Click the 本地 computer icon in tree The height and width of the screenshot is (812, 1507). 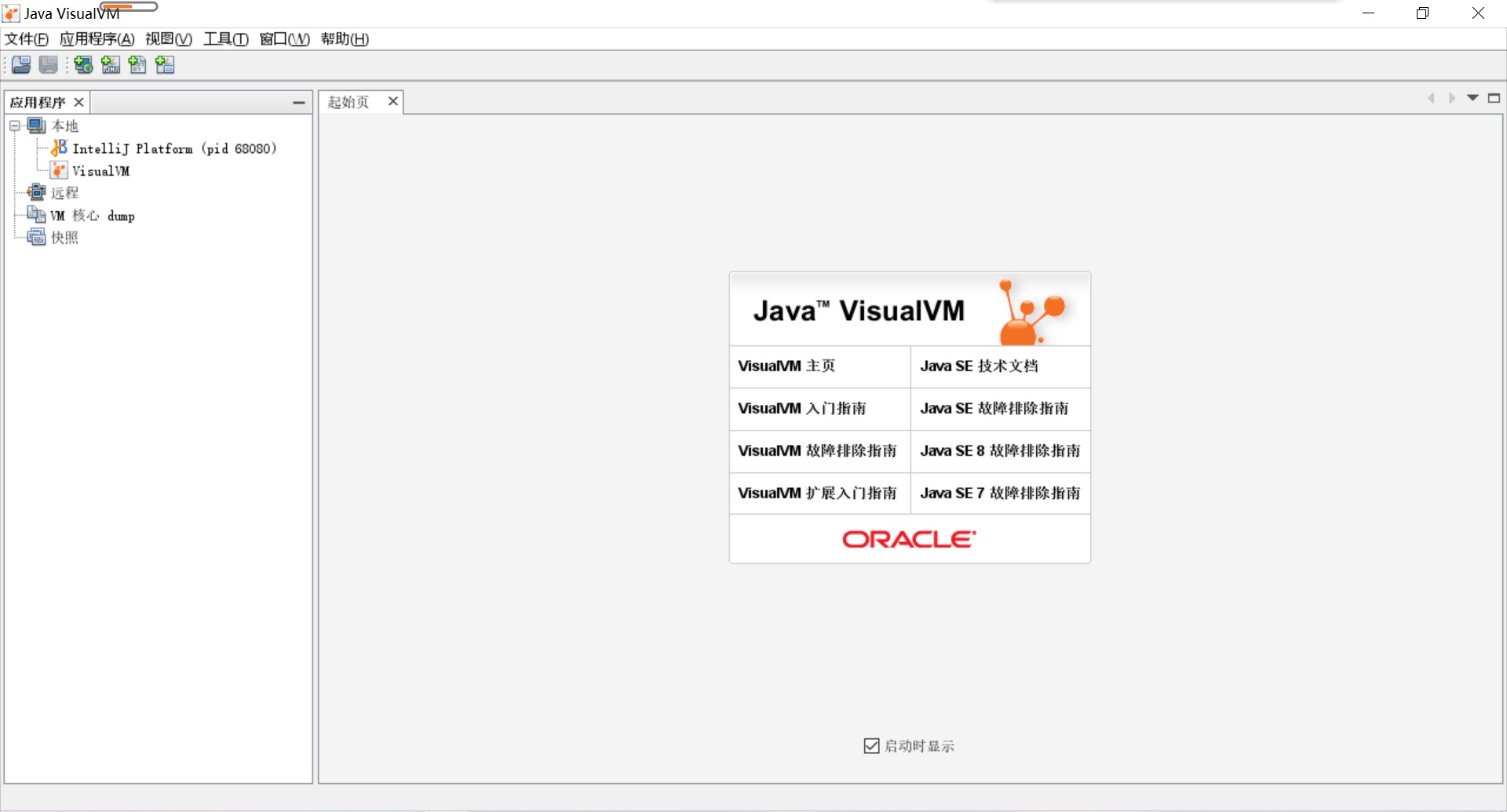pos(37,126)
